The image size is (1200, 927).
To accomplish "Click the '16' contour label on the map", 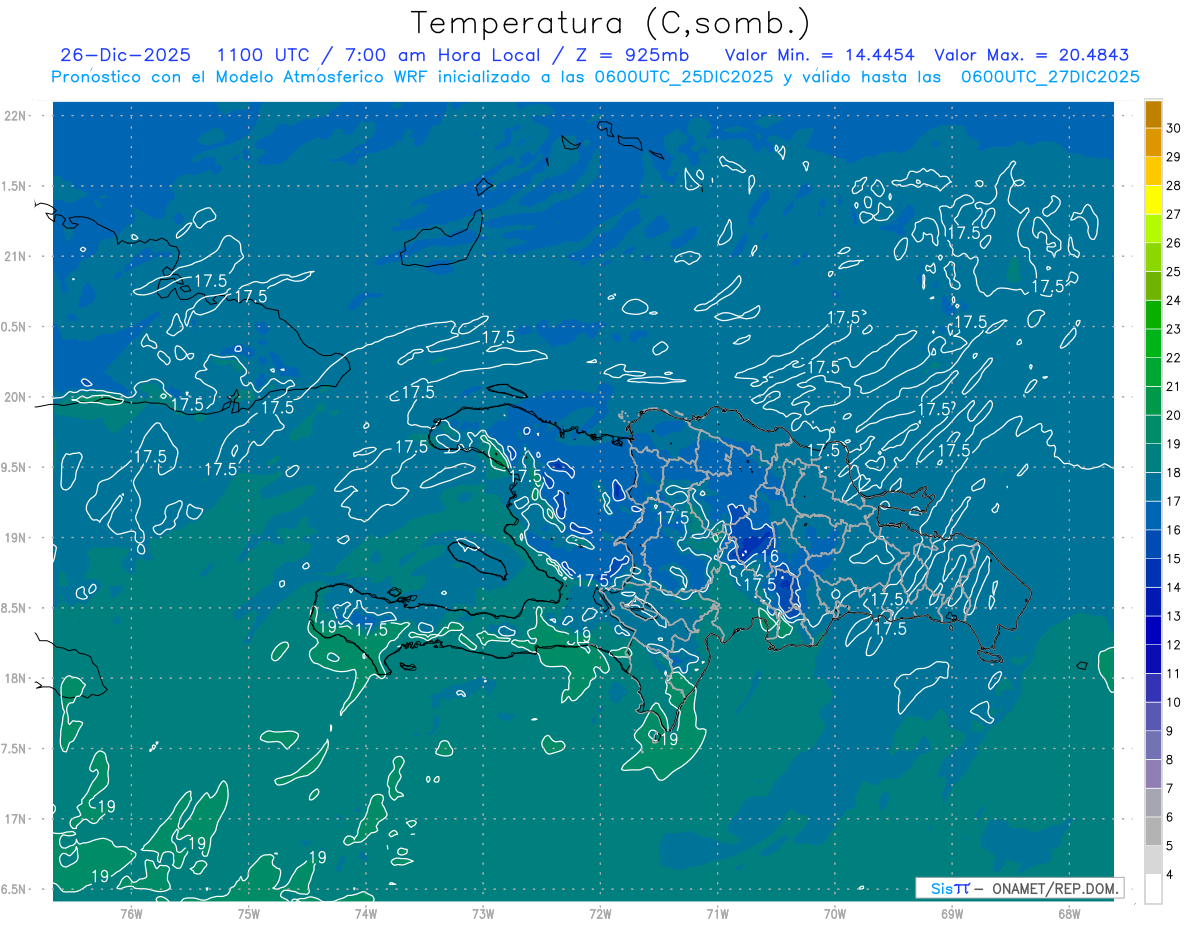I will click(769, 557).
